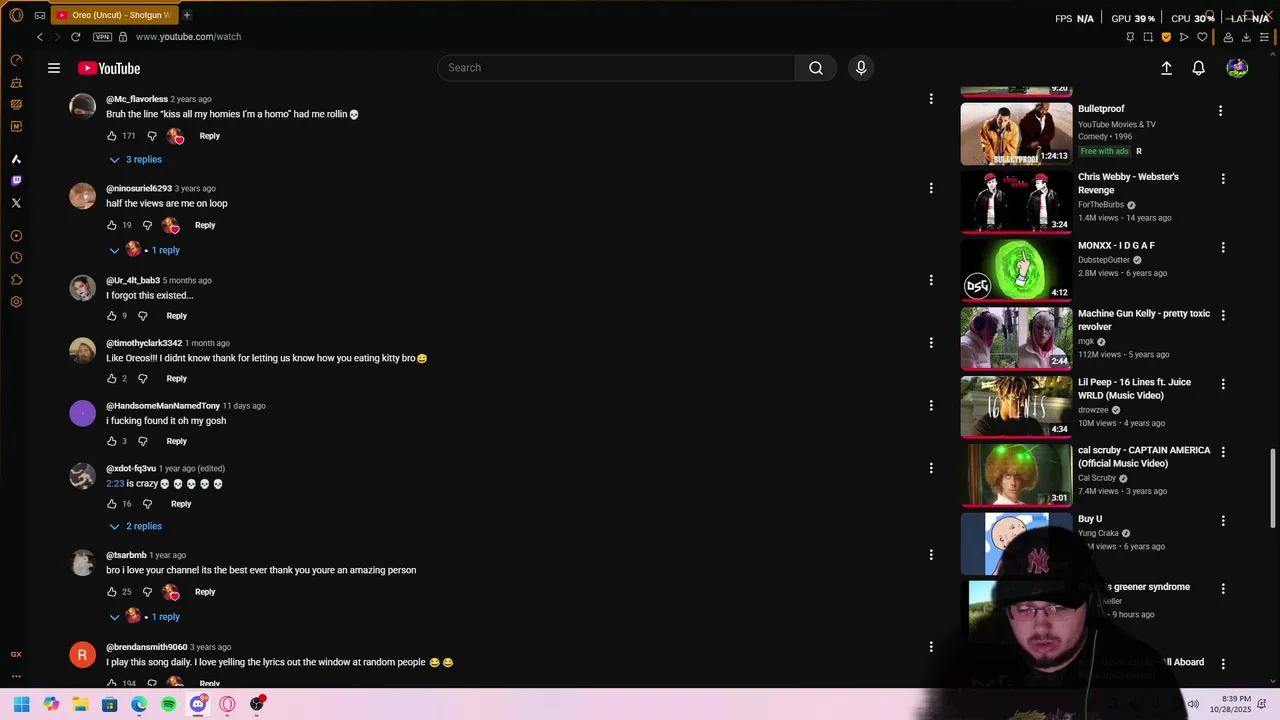Screen dimensions: 1280x720
Task: Open the YouTube upload/create icon
Action: [1166, 68]
